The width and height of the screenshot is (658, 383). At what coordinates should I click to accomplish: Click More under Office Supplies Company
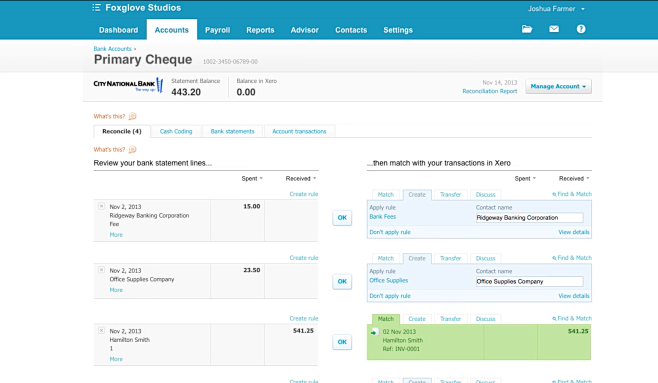(x=116, y=290)
